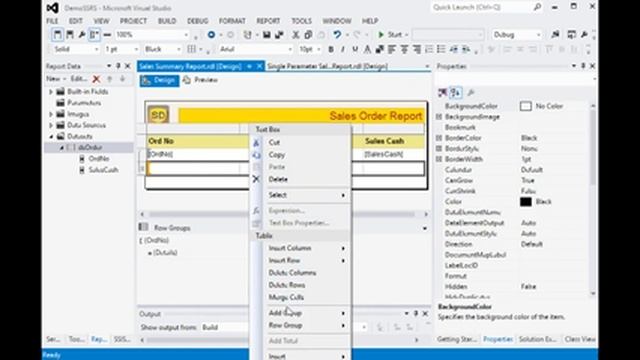Click the Row Groups grid icon

(143, 227)
